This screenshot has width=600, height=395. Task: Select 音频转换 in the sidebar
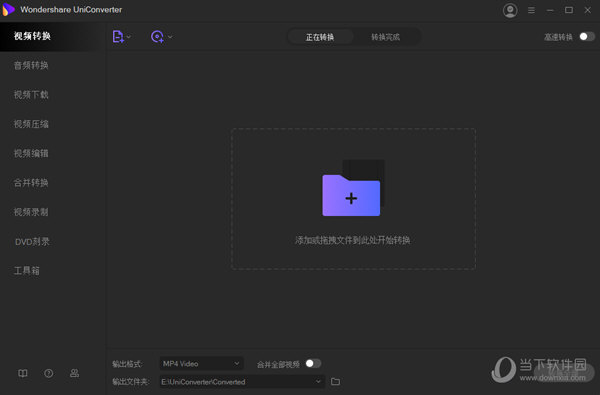(52, 65)
